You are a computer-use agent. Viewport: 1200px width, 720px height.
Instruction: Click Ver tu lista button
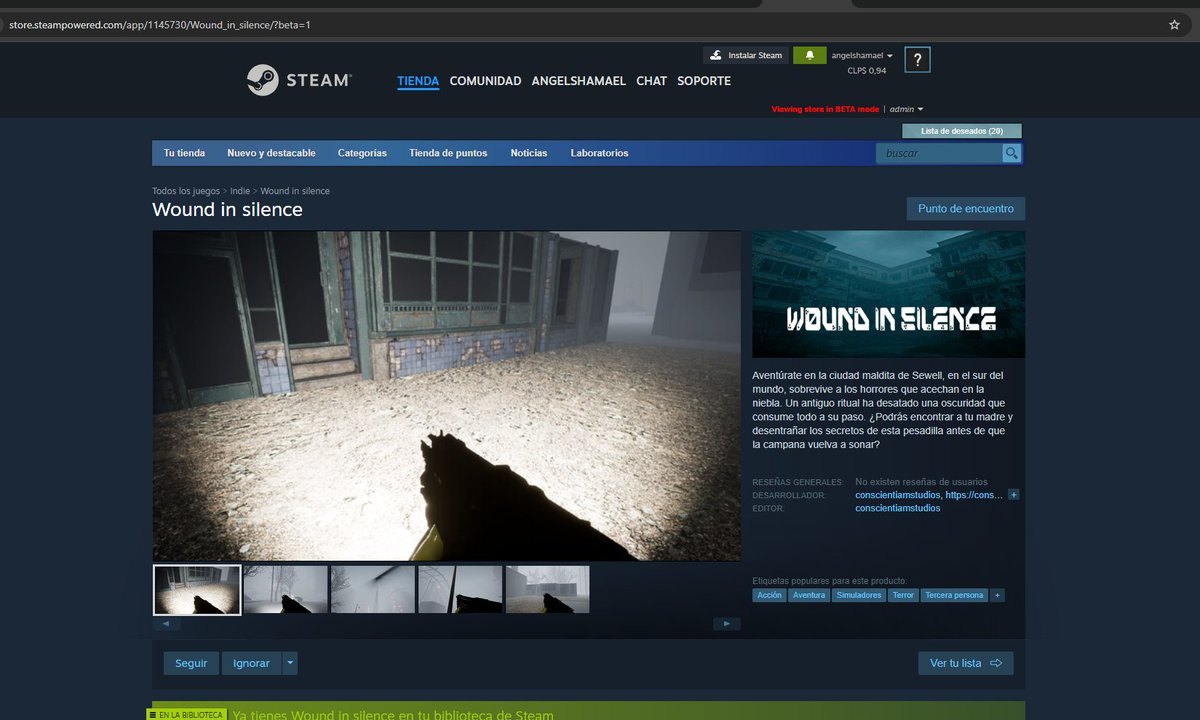[966, 663]
